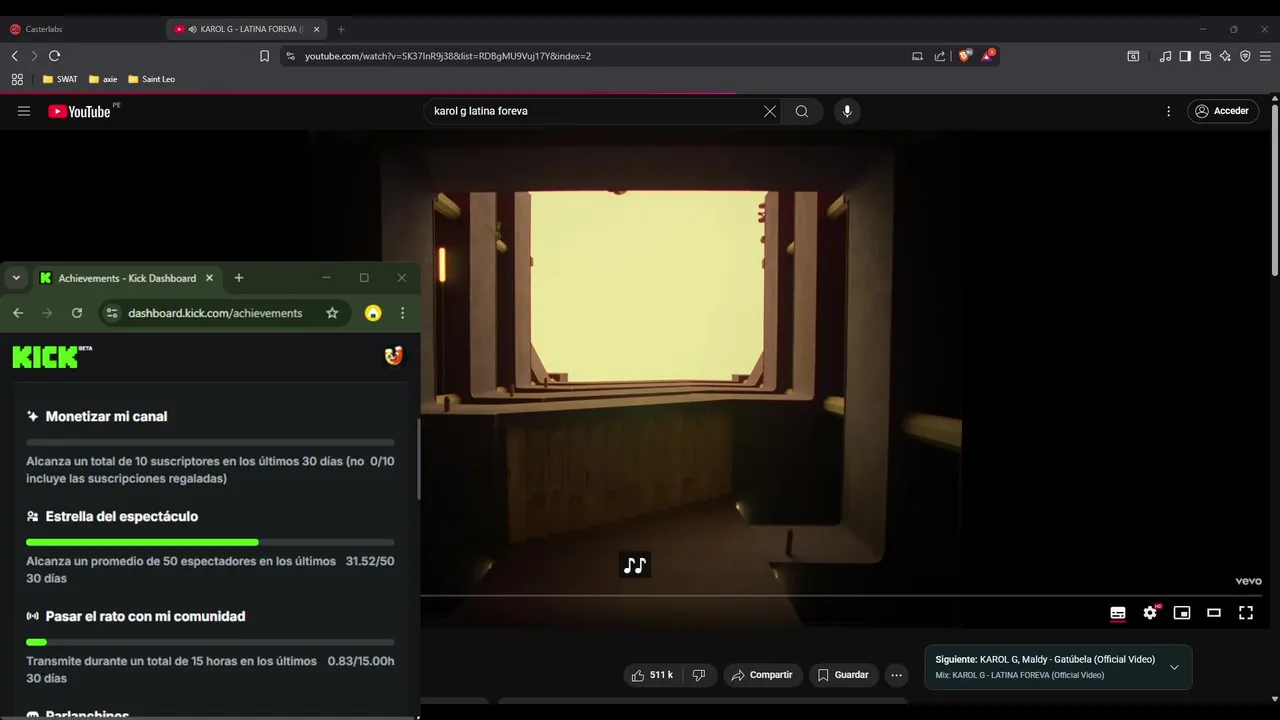The width and height of the screenshot is (1280, 720).
Task: Toggle the Brave sidebar panel
Action: pos(1185,56)
